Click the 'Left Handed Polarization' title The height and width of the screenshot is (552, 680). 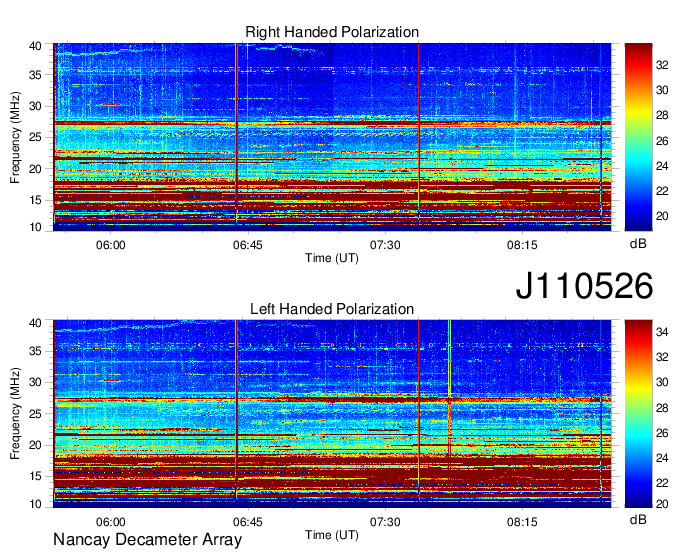click(x=332, y=309)
